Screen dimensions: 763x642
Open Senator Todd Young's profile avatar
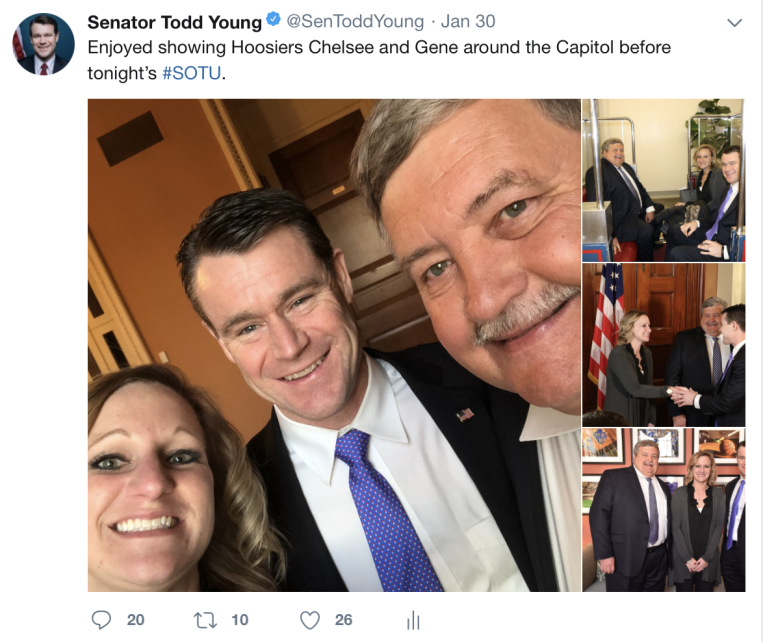43,44
